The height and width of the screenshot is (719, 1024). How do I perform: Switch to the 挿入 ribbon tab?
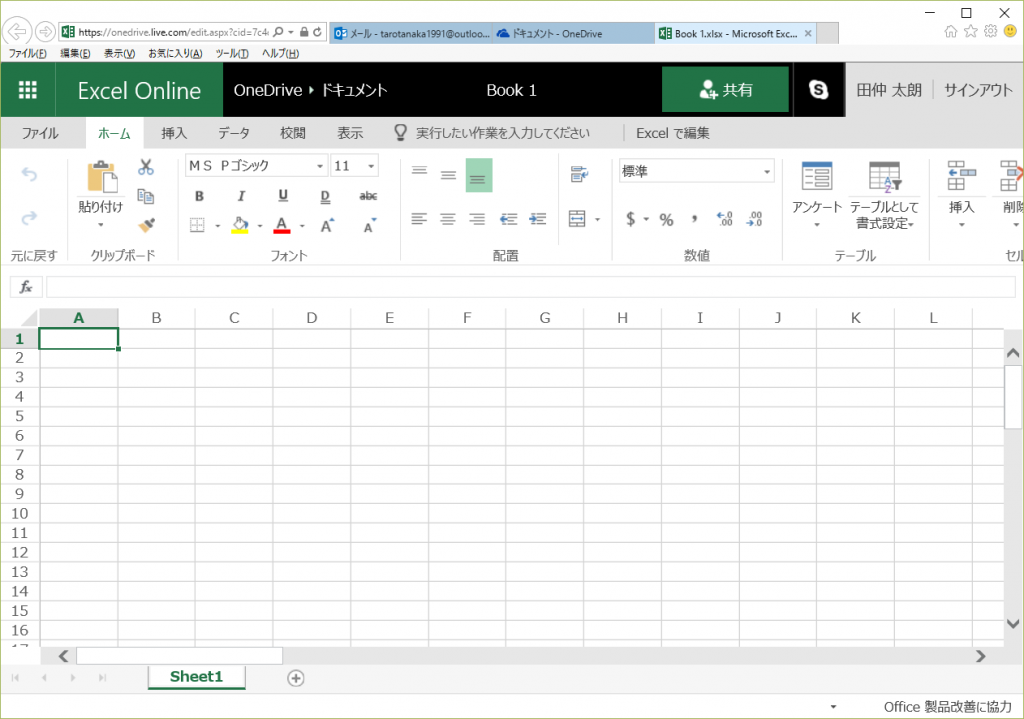click(174, 133)
